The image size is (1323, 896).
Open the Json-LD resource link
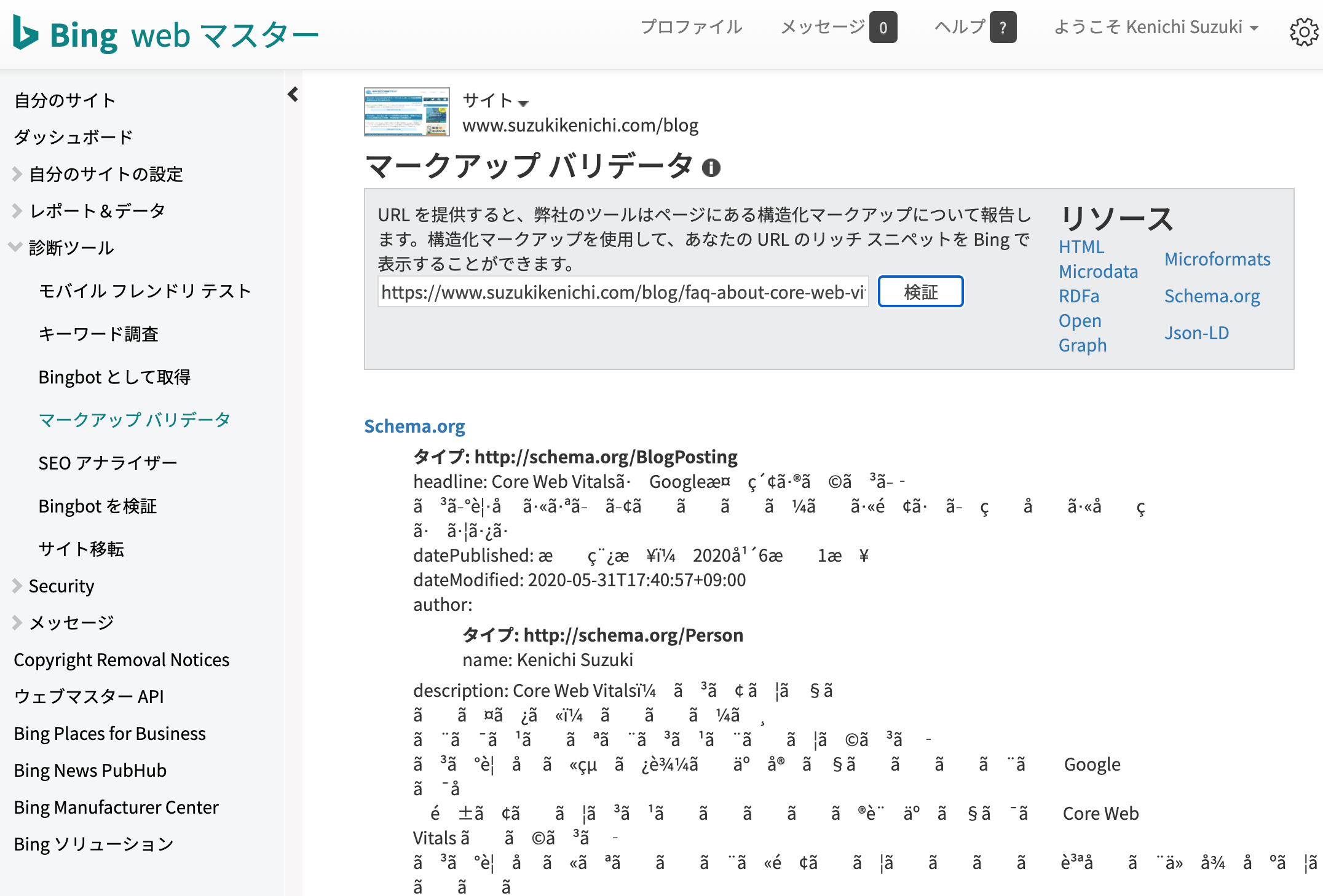pyautogui.click(x=1196, y=332)
